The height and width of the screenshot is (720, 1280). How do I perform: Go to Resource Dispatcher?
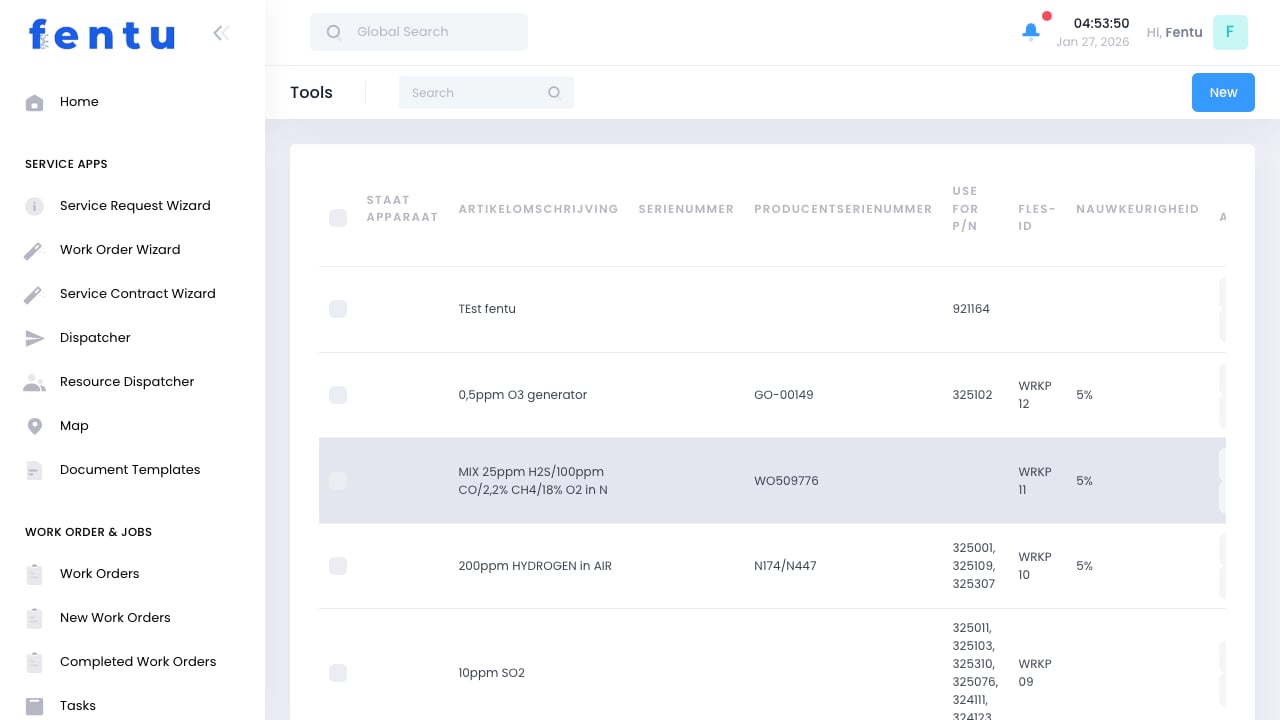(127, 382)
